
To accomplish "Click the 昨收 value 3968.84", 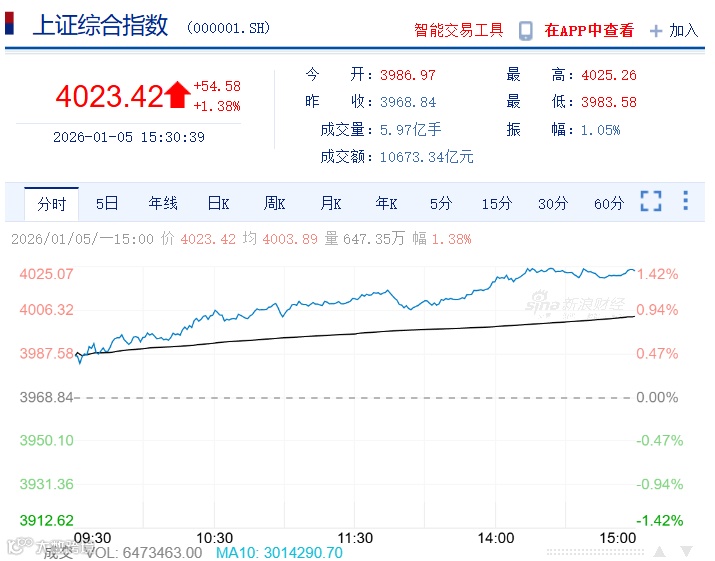I will (x=408, y=102).
